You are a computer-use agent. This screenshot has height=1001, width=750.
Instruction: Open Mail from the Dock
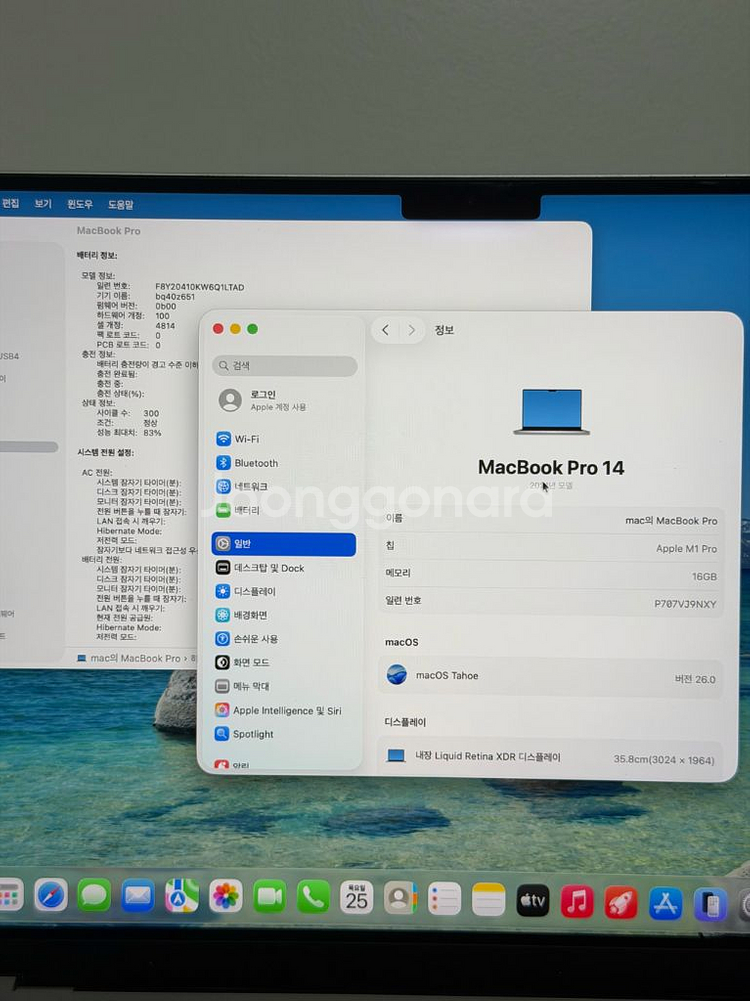(x=138, y=896)
